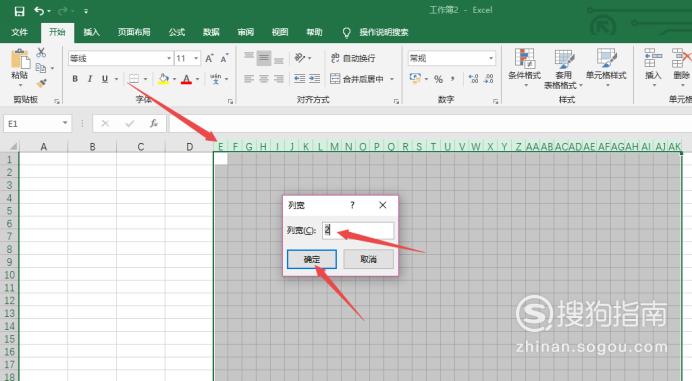Toggle bold formatting

coord(75,79)
